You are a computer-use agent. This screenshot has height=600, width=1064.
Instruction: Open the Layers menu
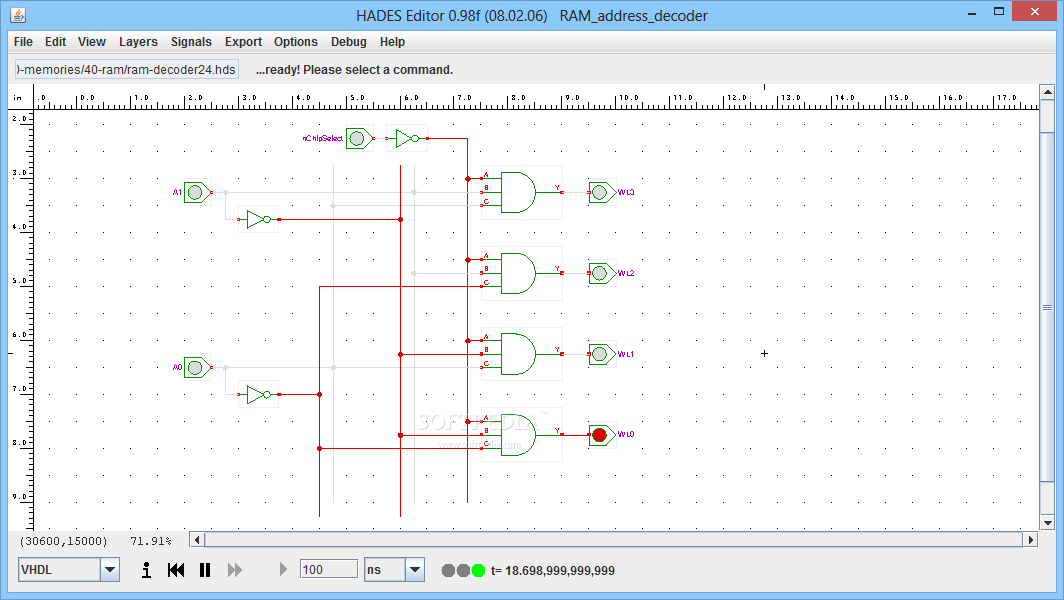(x=138, y=41)
